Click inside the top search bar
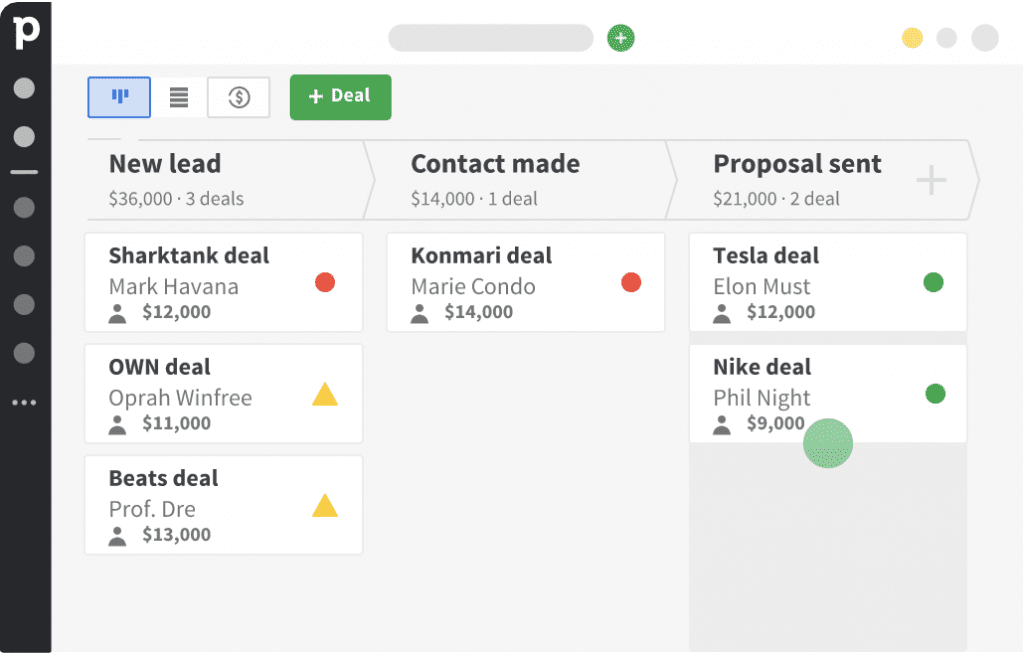Viewport: 1024px width, 656px height. [490, 37]
